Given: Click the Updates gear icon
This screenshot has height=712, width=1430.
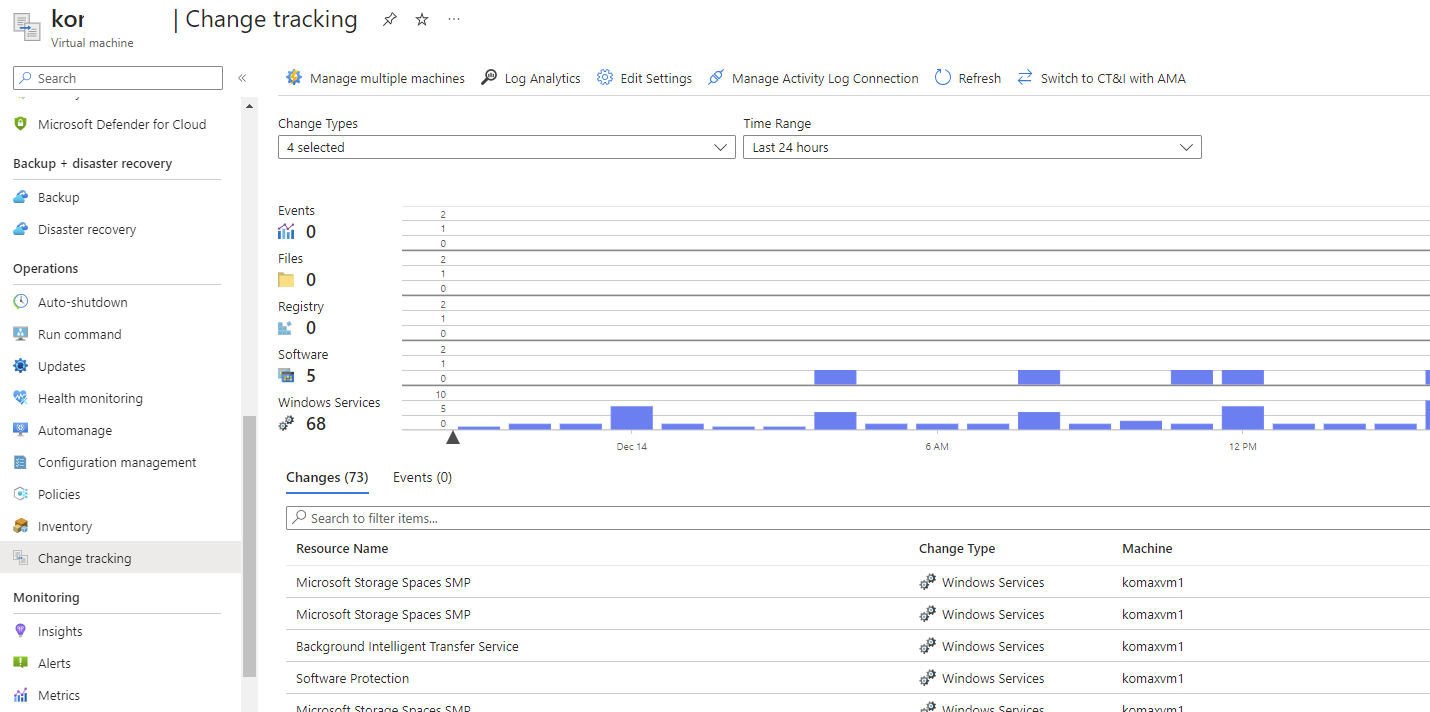Looking at the screenshot, I should pyautogui.click(x=20, y=366).
